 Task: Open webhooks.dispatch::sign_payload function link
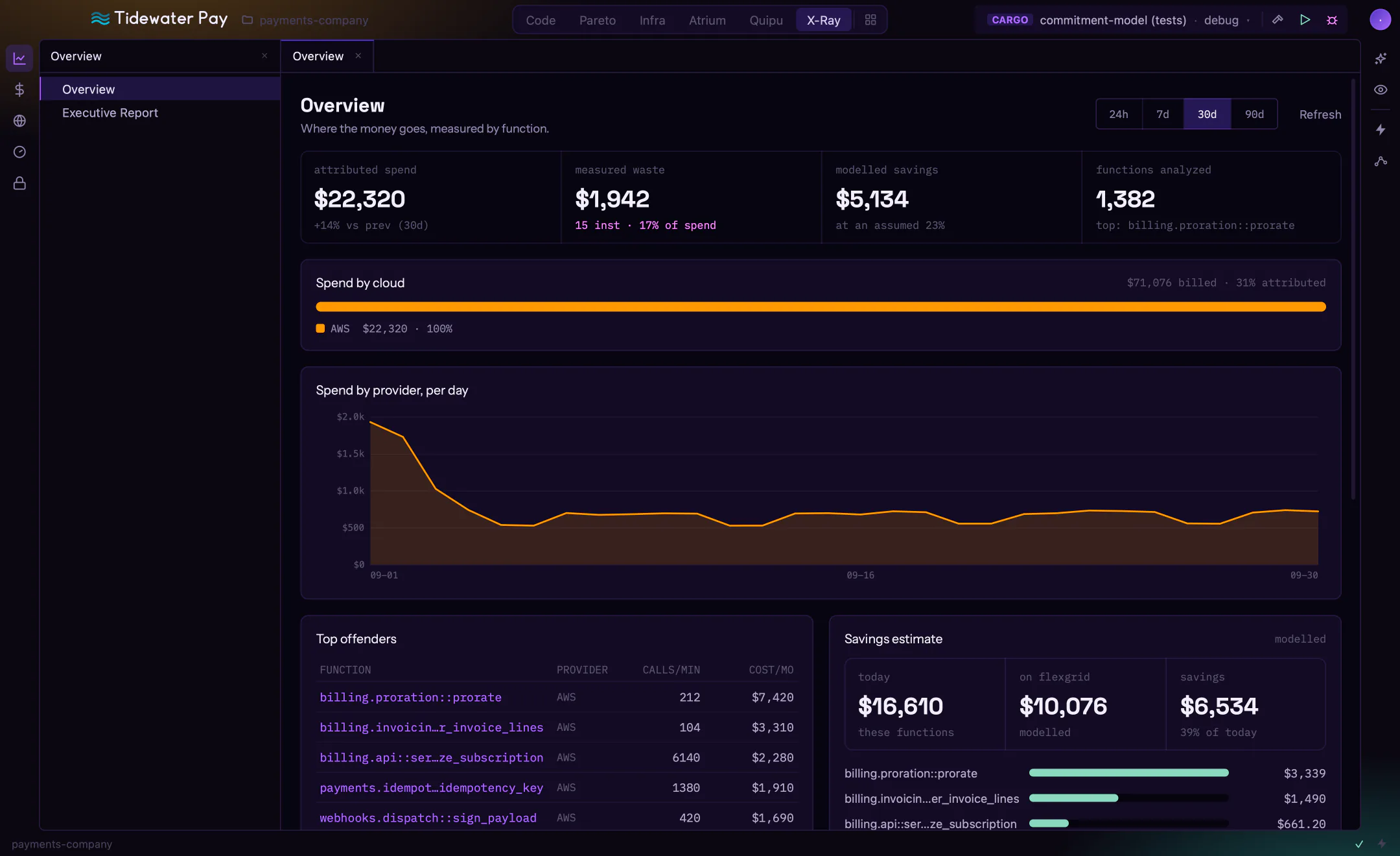click(428, 818)
